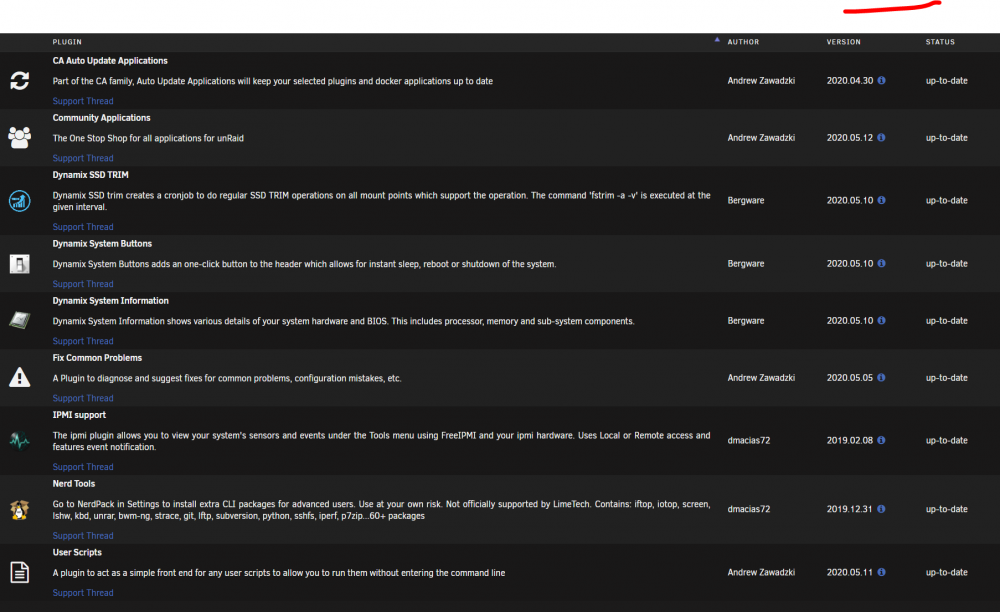
Task: Click the Community Applications people icon
Action: 20,137
